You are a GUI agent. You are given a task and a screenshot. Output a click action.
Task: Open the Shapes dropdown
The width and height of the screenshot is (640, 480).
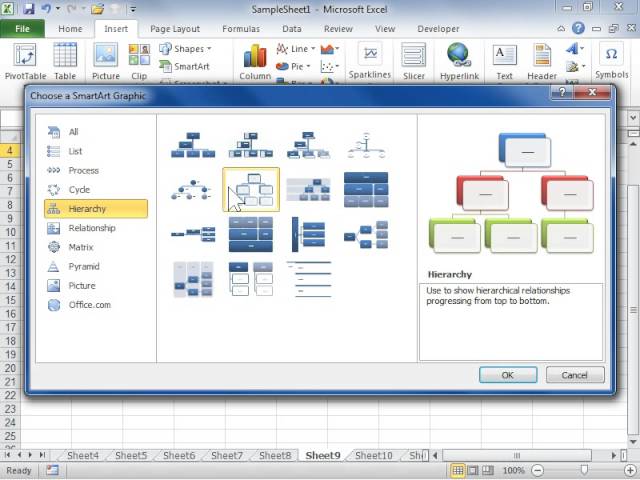(x=186, y=49)
